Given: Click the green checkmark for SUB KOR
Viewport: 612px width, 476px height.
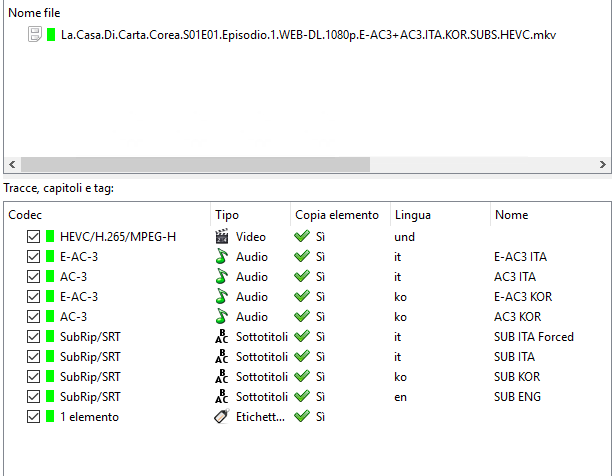Looking at the screenshot, I should tap(302, 376).
